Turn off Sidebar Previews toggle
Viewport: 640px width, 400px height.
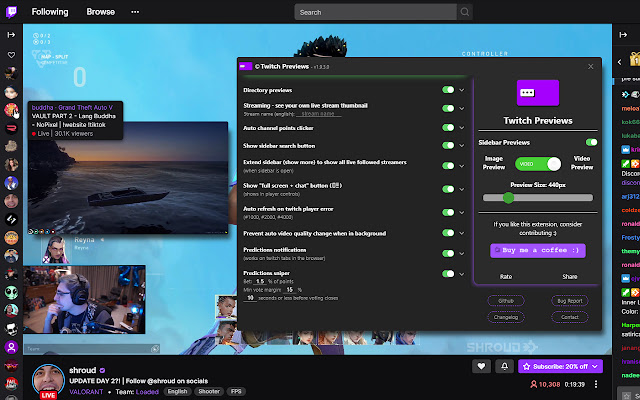pyautogui.click(x=590, y=143)
